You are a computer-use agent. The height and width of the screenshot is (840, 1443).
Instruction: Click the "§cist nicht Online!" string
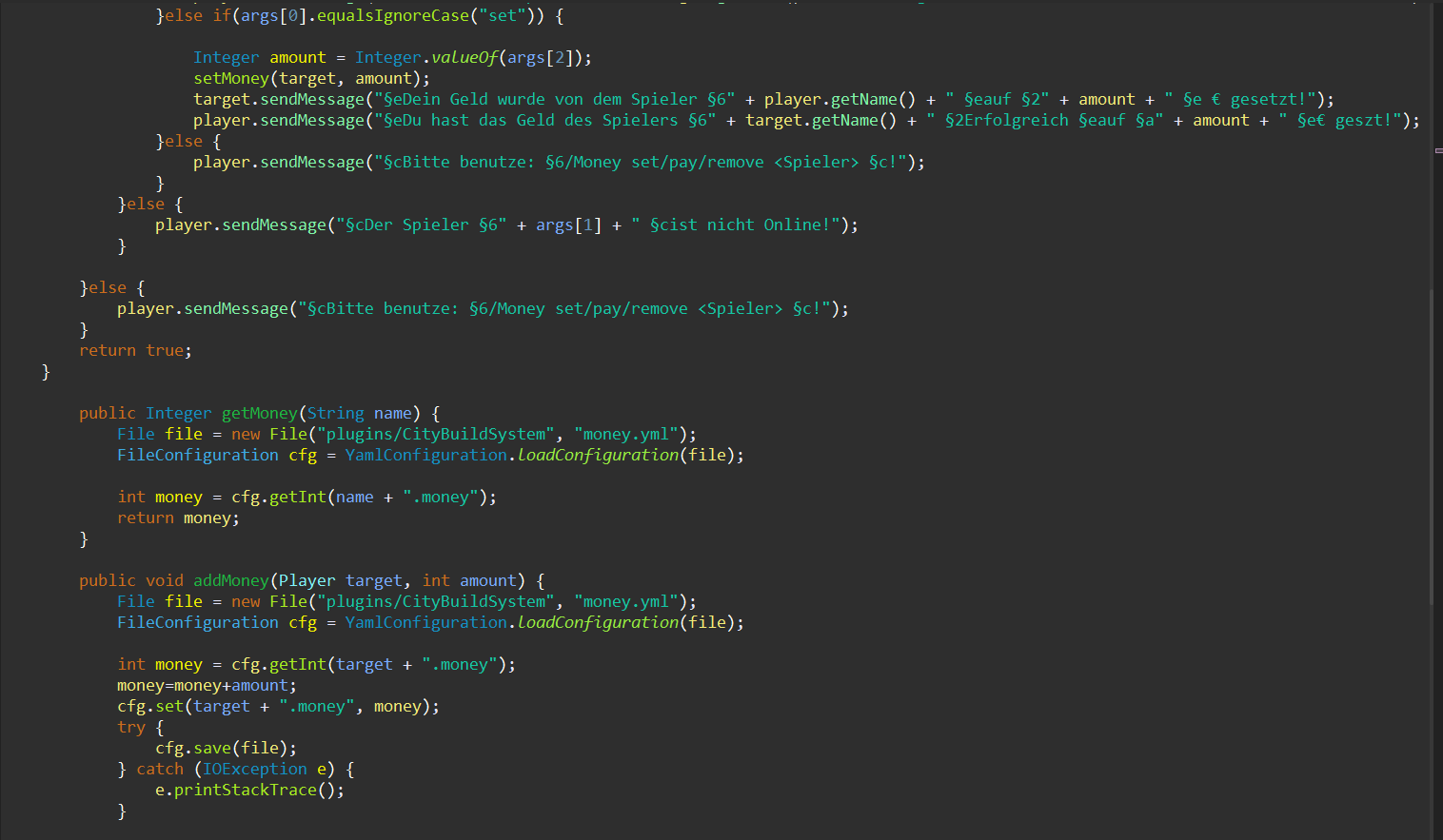tap(736, 225)
